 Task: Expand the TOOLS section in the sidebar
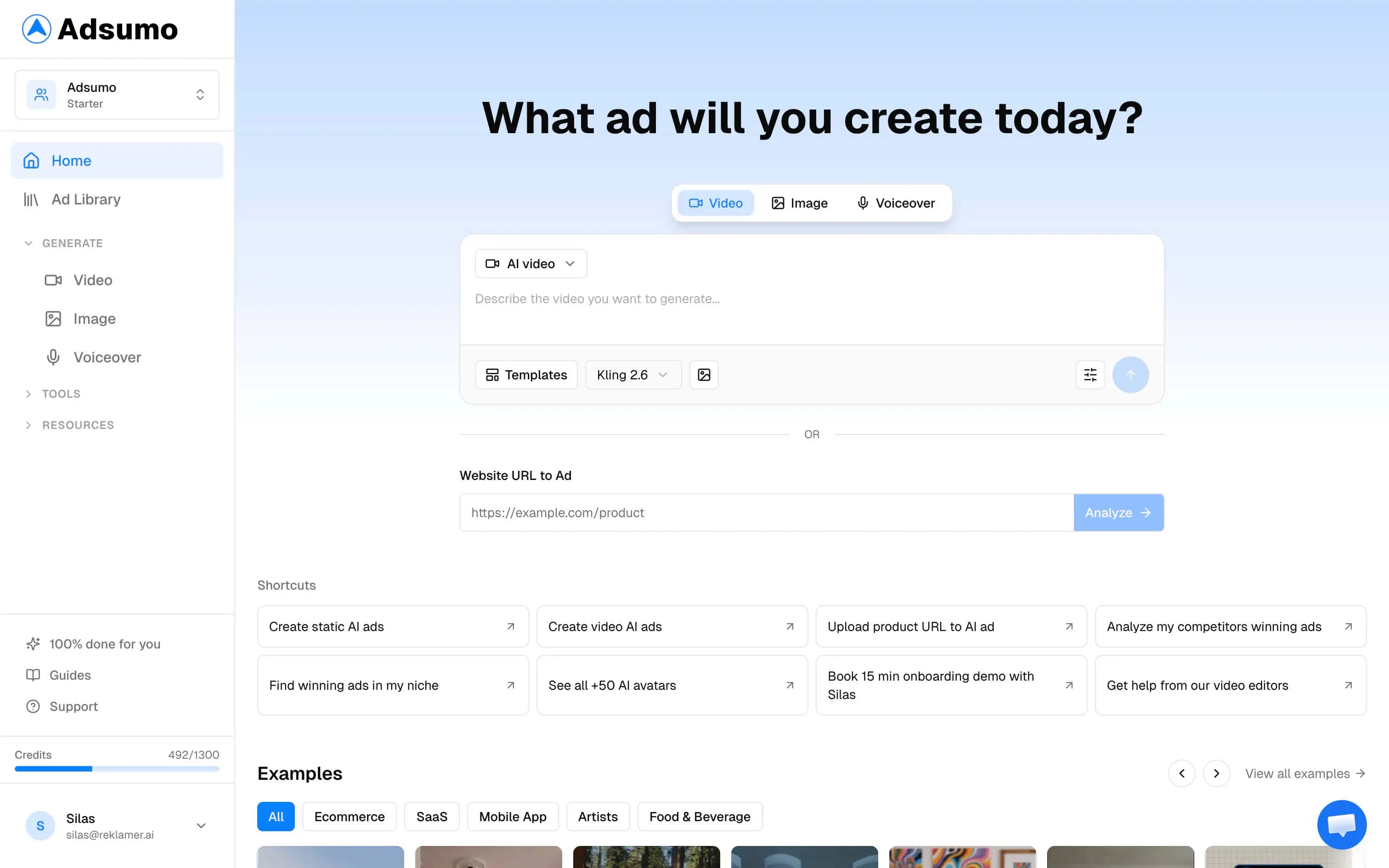[60, 393]
